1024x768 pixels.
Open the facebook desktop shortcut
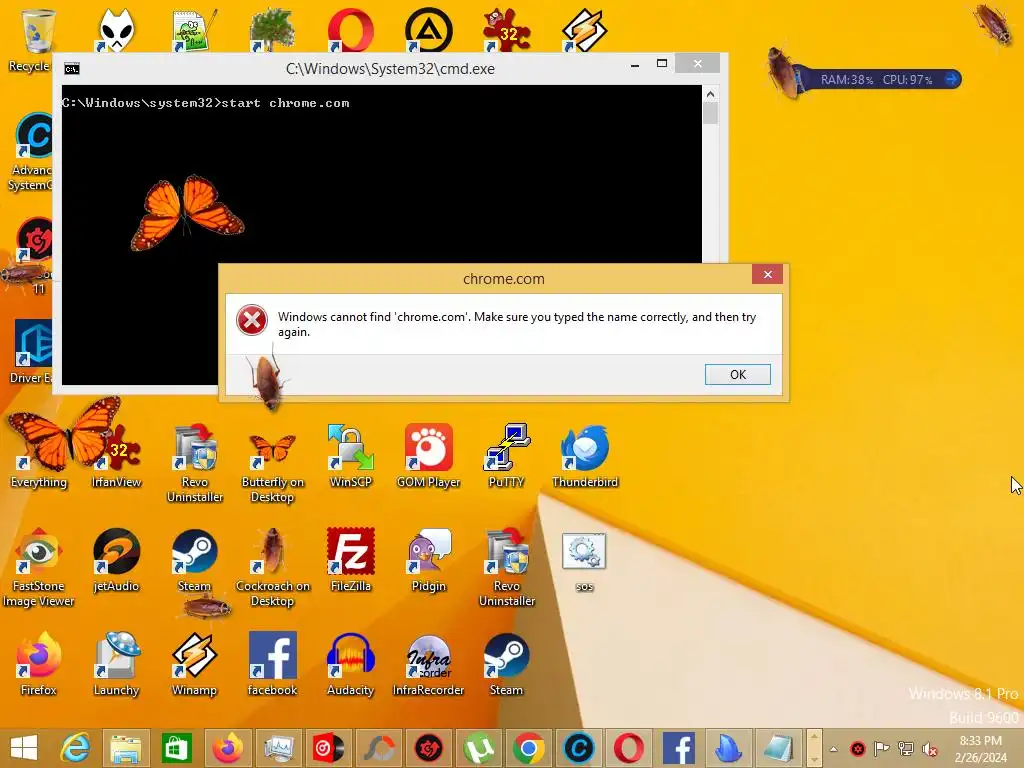coord(272,664)
